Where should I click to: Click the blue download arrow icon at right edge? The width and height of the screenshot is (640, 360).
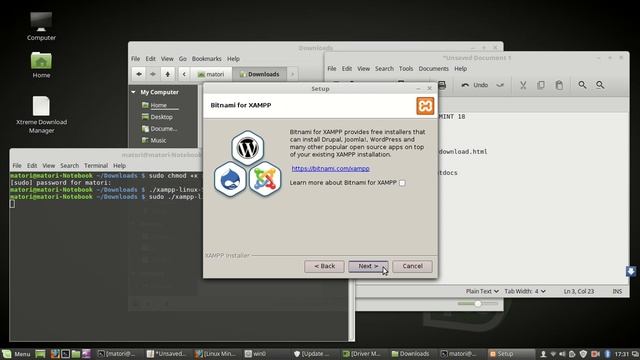[x=631, y=271]
